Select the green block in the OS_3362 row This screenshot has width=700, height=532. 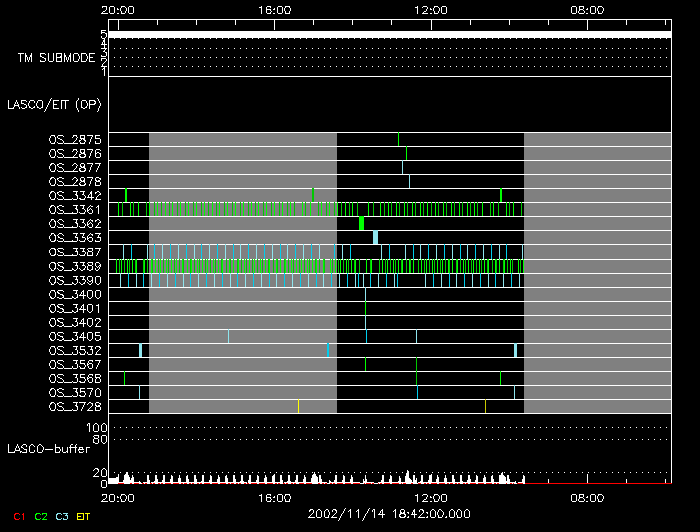pyautogui.click(x=361, y=224)
